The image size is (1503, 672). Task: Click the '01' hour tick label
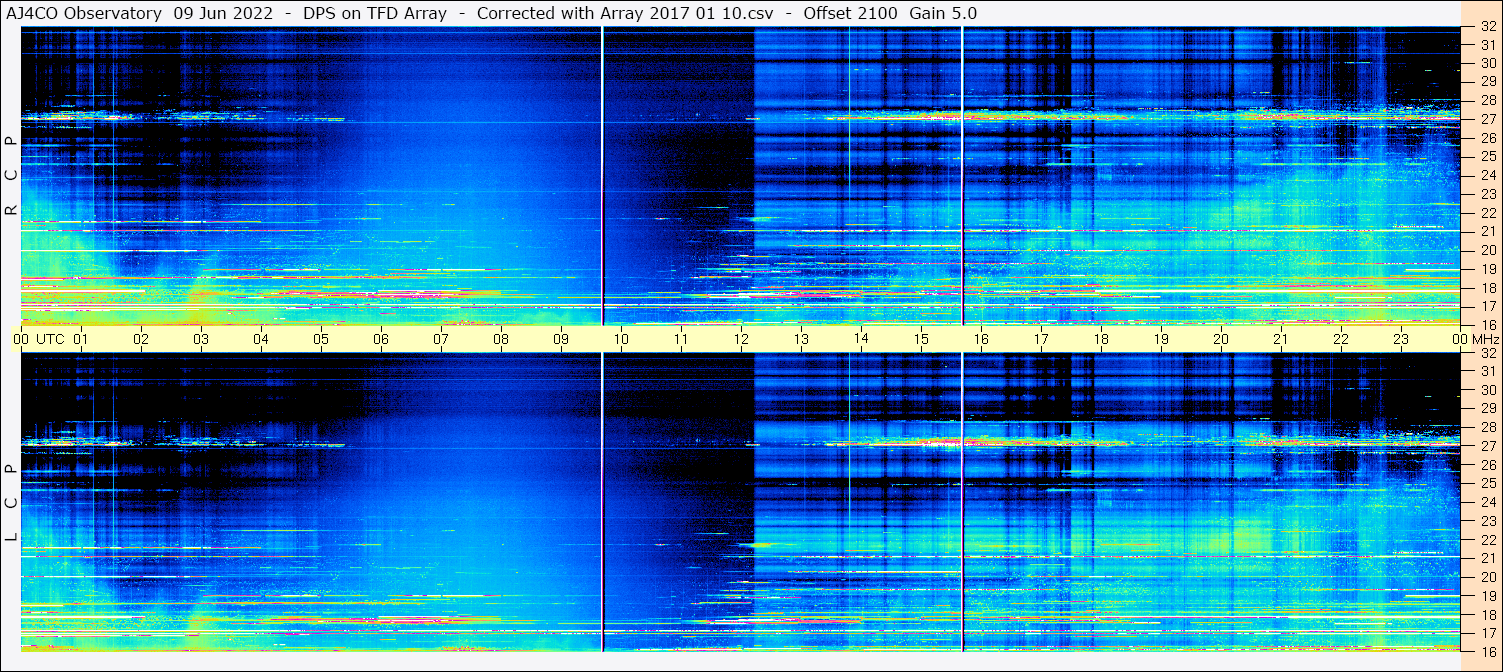(x=81, y=339)
